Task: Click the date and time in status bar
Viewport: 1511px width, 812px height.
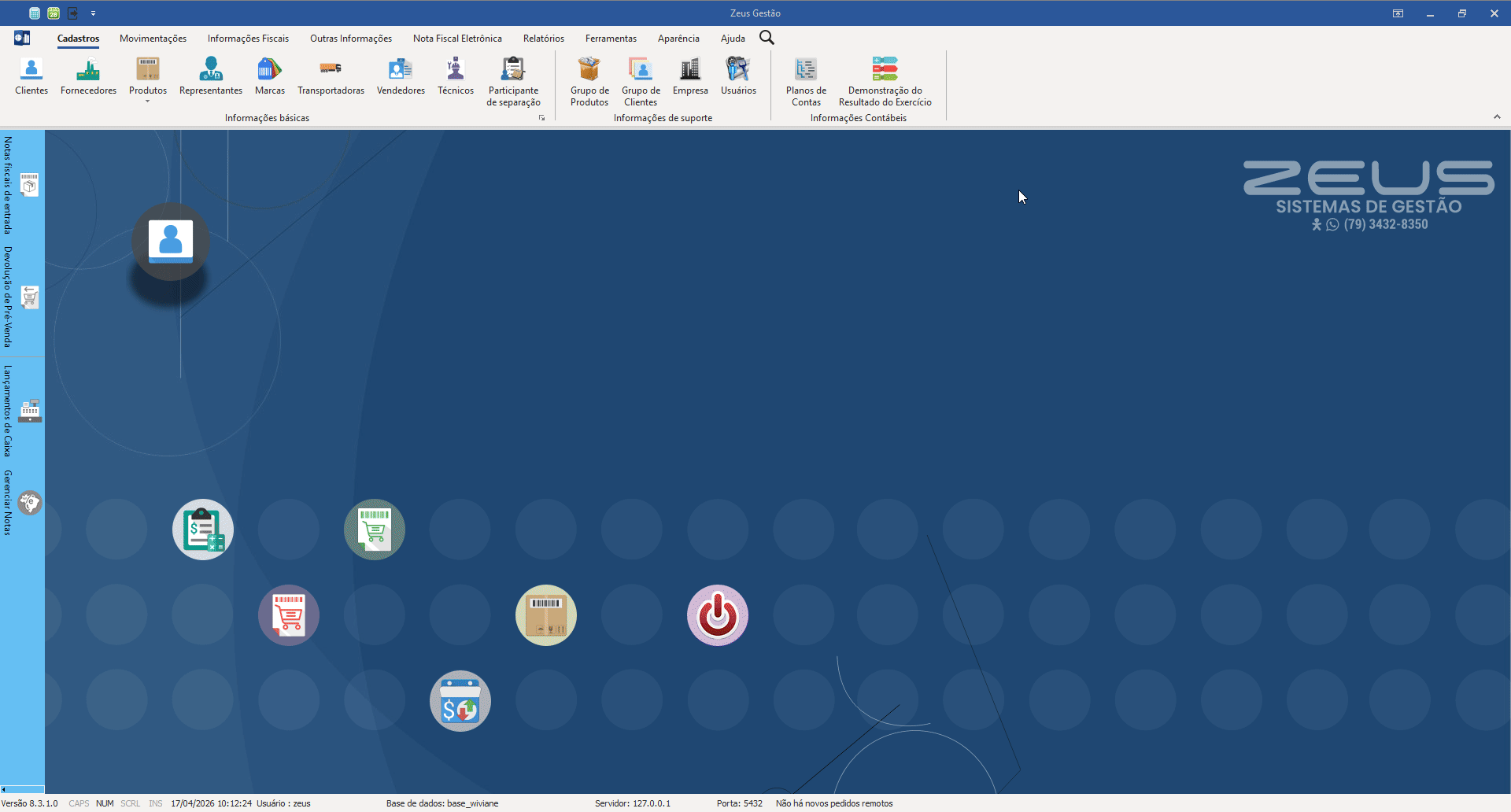Action: [211, 803]
